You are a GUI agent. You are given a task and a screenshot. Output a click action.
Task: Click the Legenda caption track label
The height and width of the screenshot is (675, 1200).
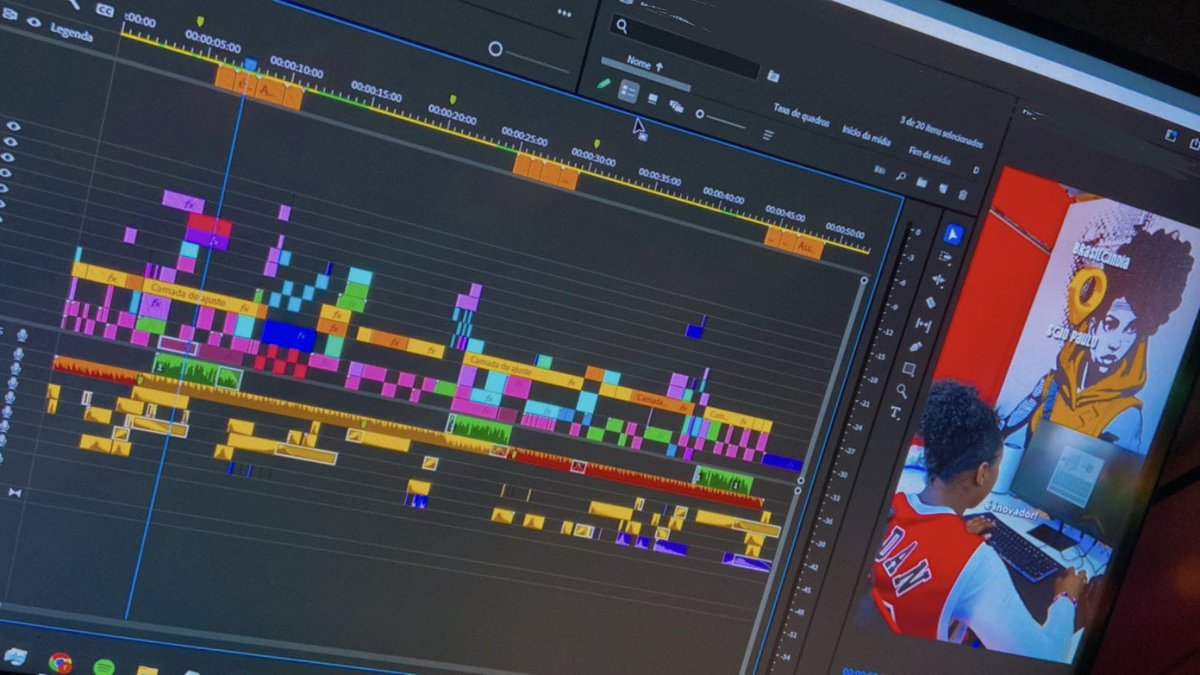point(72,33)
